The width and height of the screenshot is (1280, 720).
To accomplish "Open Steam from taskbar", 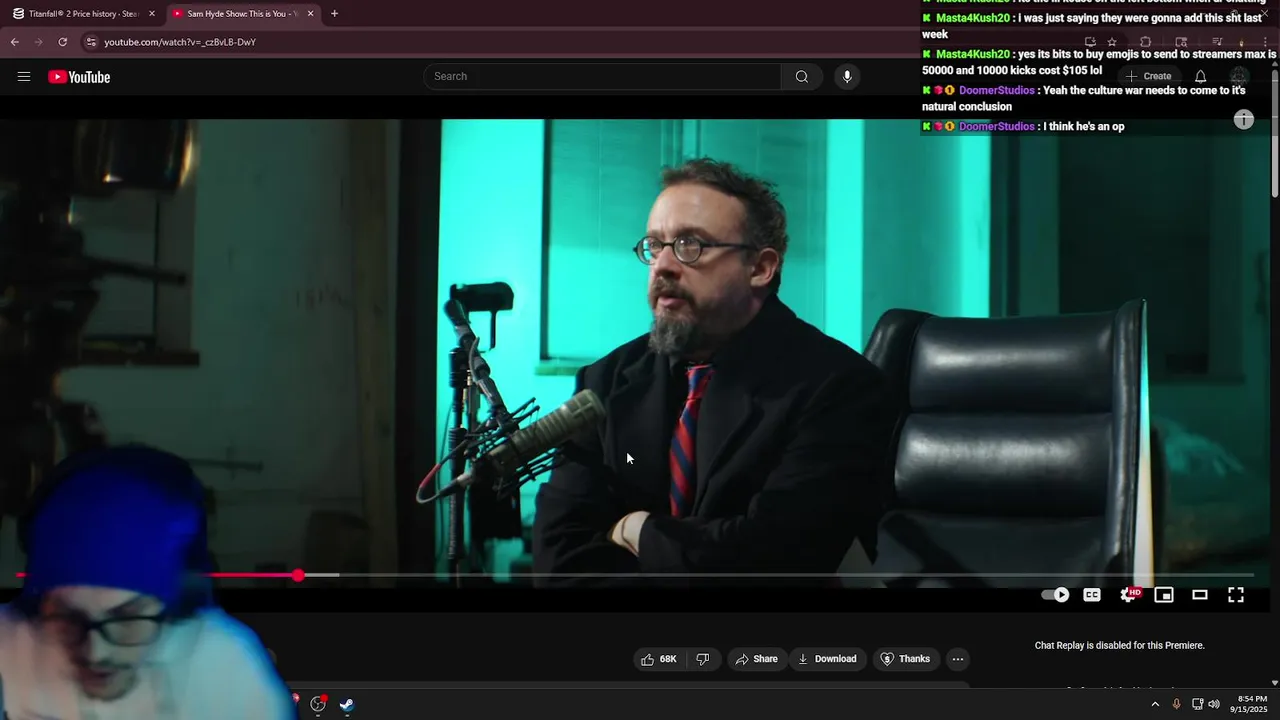I will pos(346,704).
